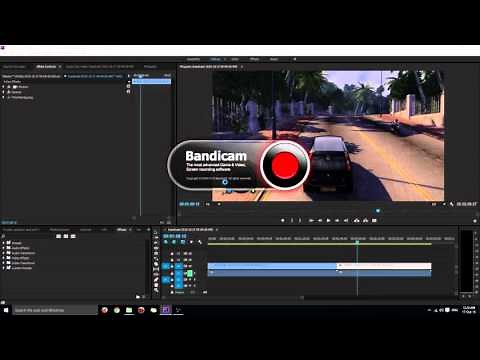Image resolution: width=480 pixels, height=360 pixels.
Task: Select the Razor tool
Action: (156, 259)
